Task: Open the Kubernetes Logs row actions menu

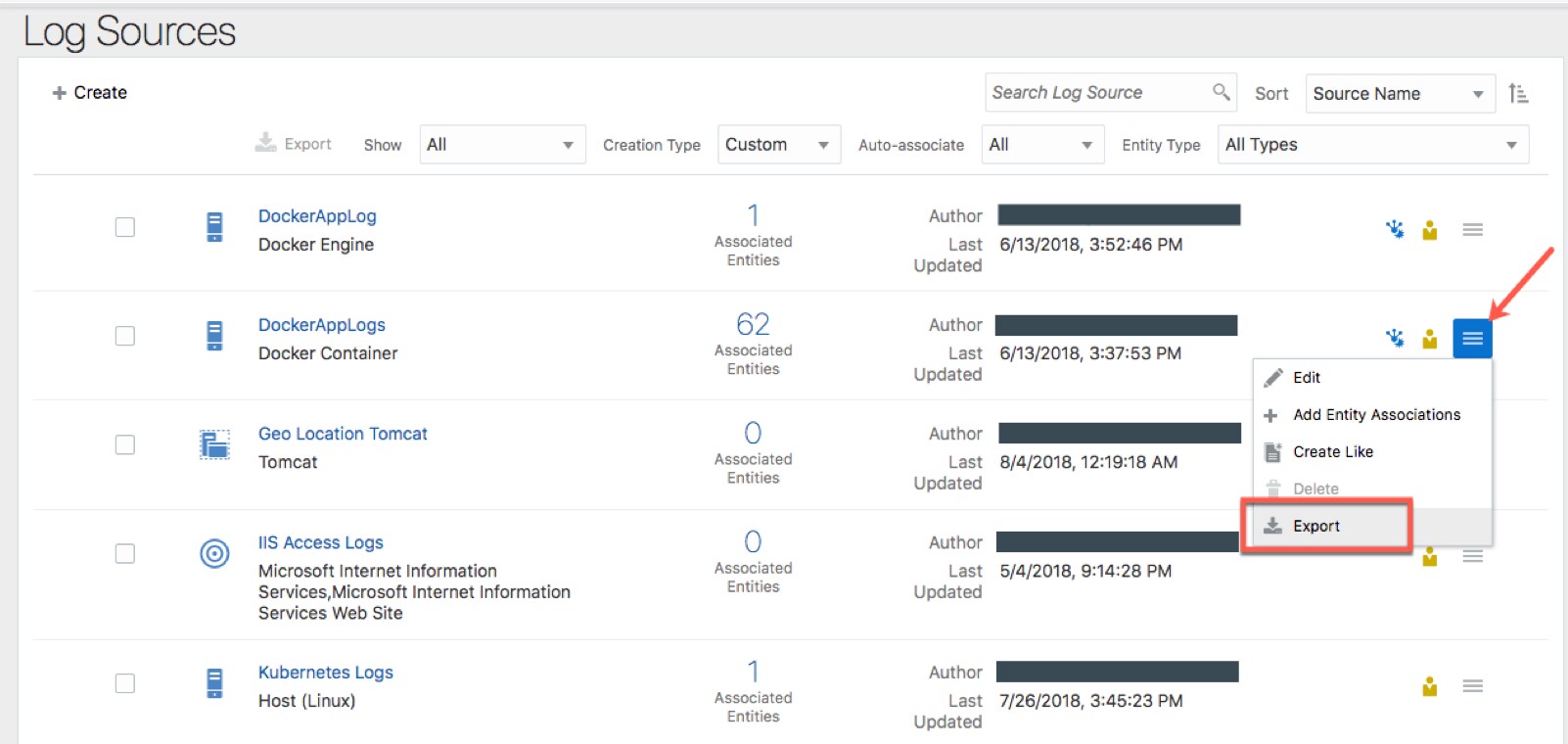Action: 1472,686
